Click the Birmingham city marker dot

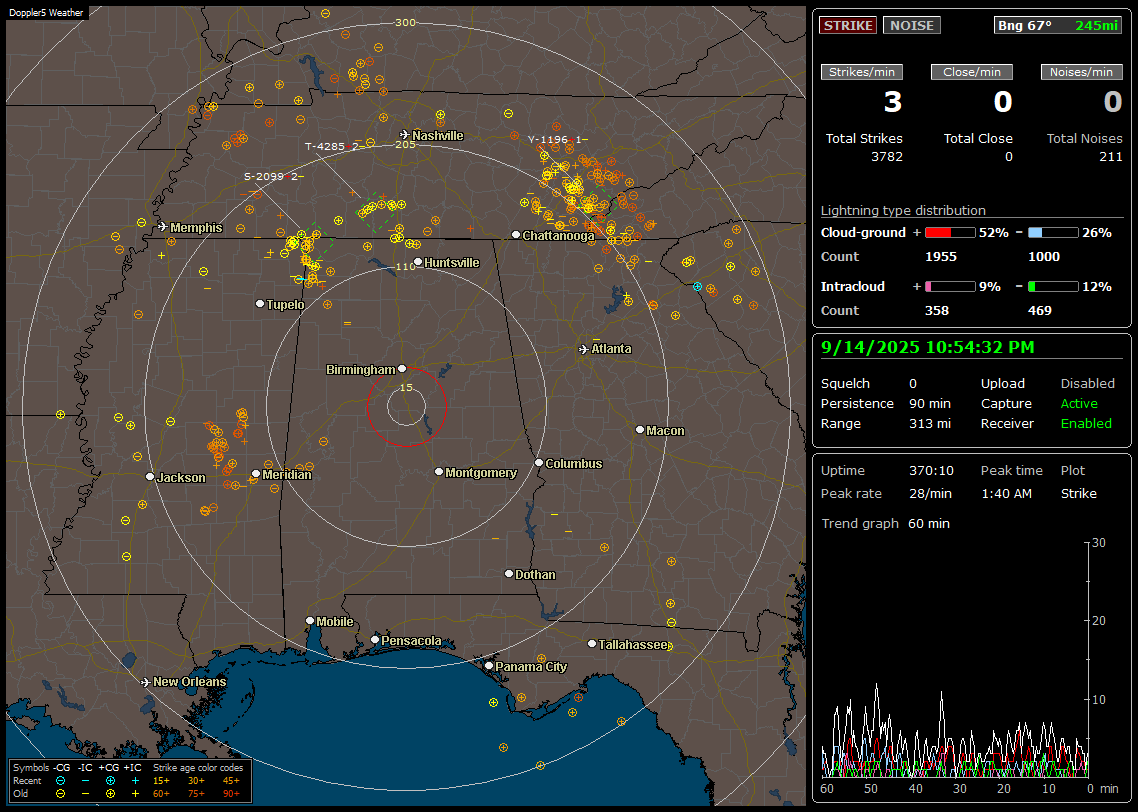click(x=402, y=369)
